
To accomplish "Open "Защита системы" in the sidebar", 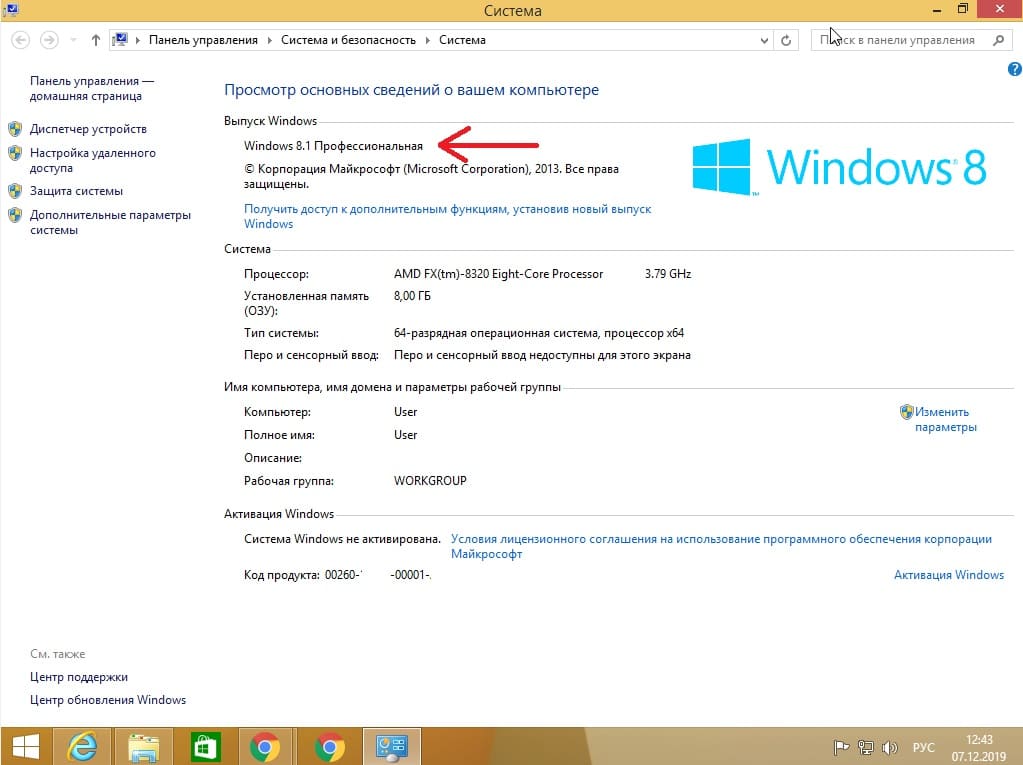I will [76, 191].
